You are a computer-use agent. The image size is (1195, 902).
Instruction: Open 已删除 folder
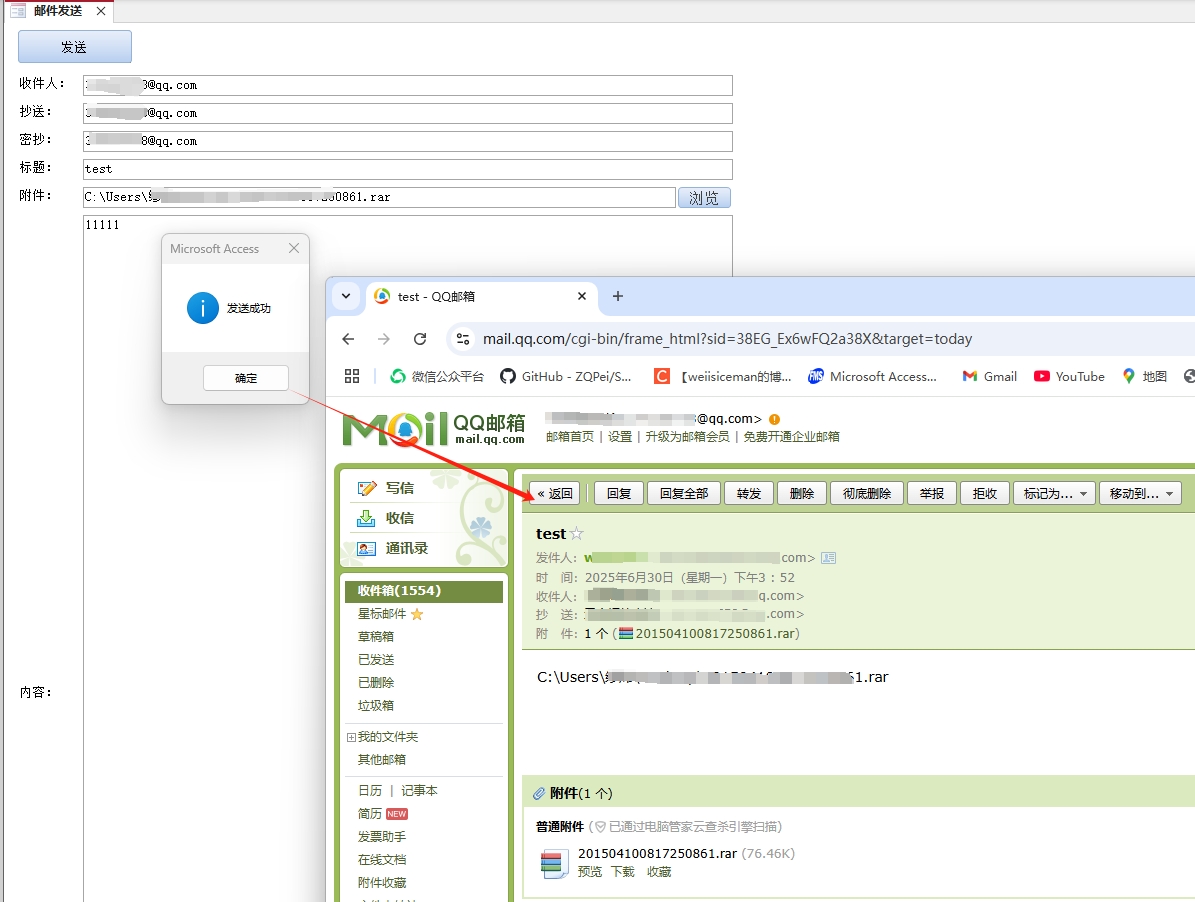[376, 683]
